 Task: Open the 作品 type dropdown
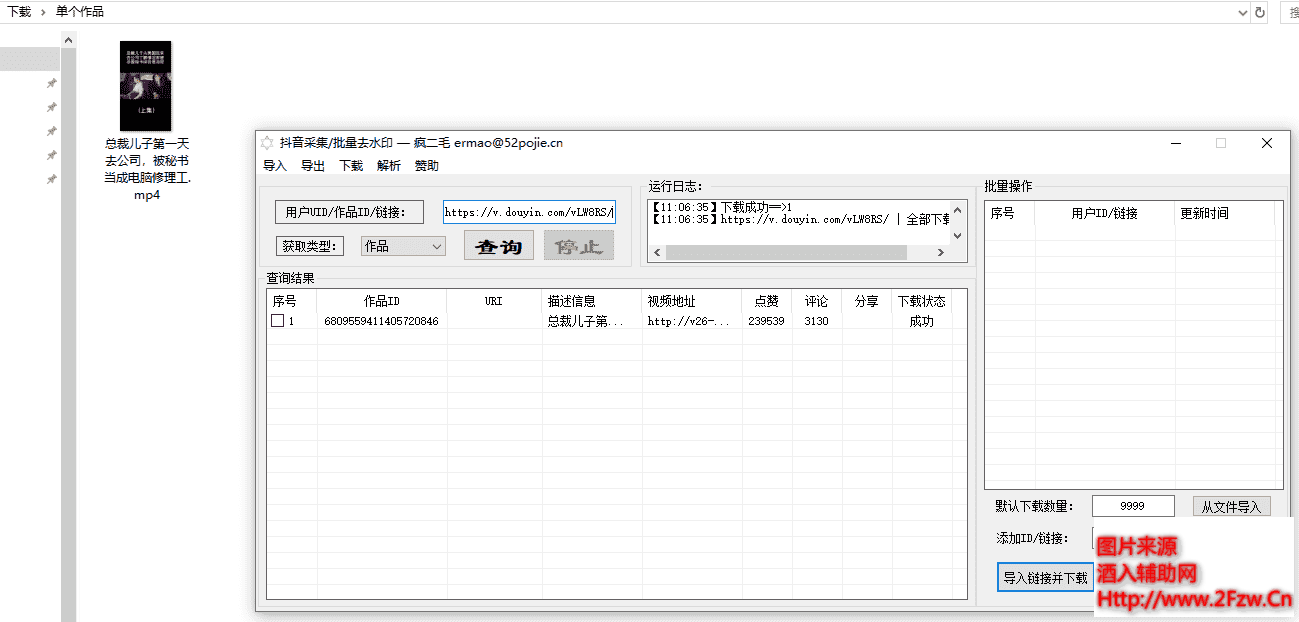coord(403,246)
